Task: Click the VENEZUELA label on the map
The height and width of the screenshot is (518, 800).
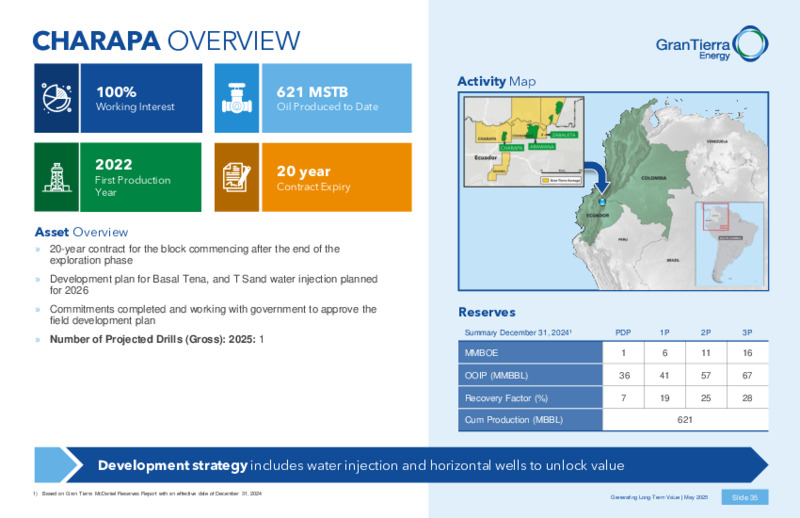Action: coord(717,141)
